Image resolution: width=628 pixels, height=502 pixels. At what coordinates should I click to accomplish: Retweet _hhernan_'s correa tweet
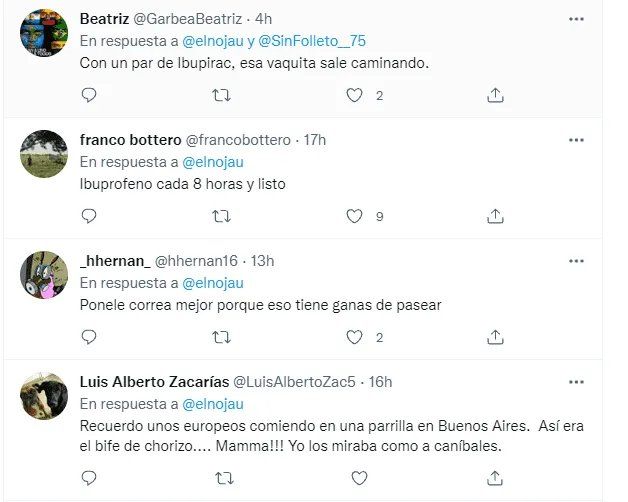[223, 337]
